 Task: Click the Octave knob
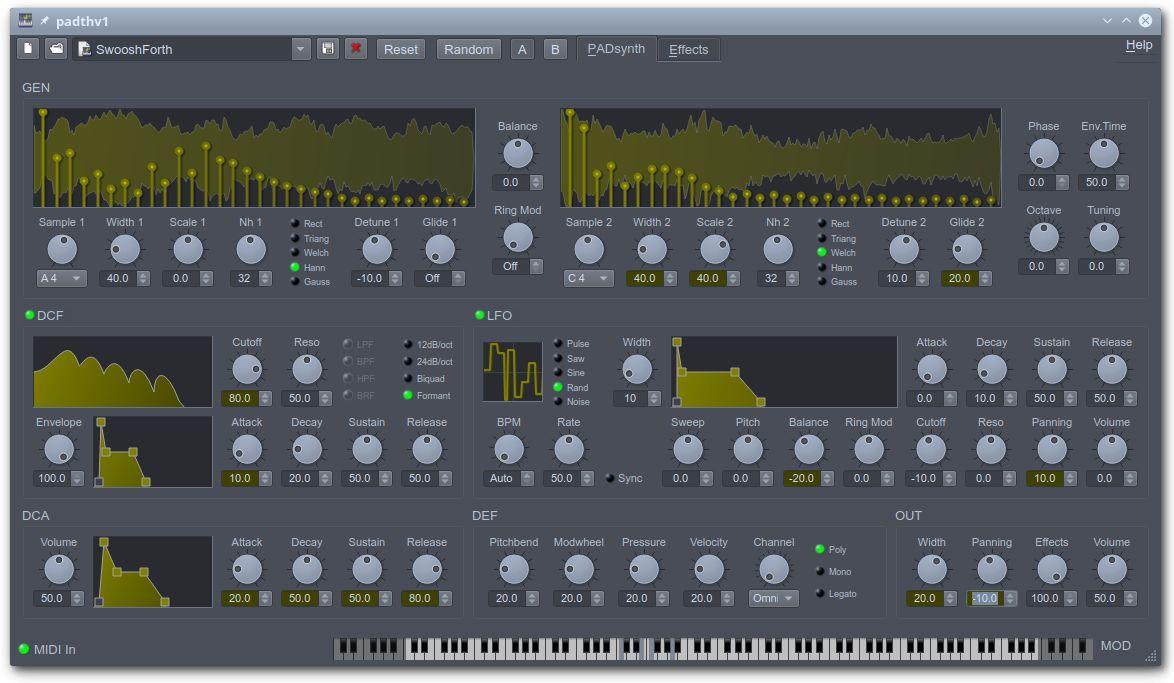1043,237
